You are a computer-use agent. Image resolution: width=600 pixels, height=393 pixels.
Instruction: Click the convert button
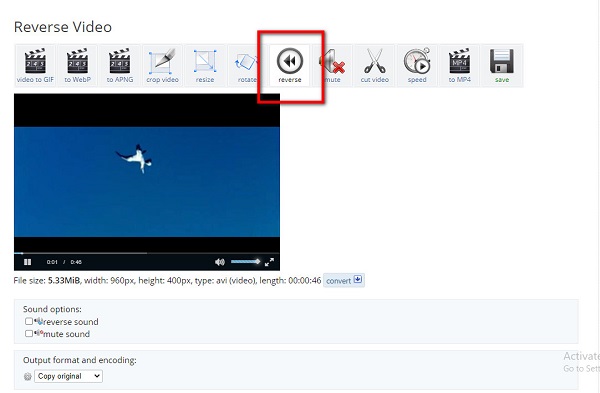pos(344,280)
